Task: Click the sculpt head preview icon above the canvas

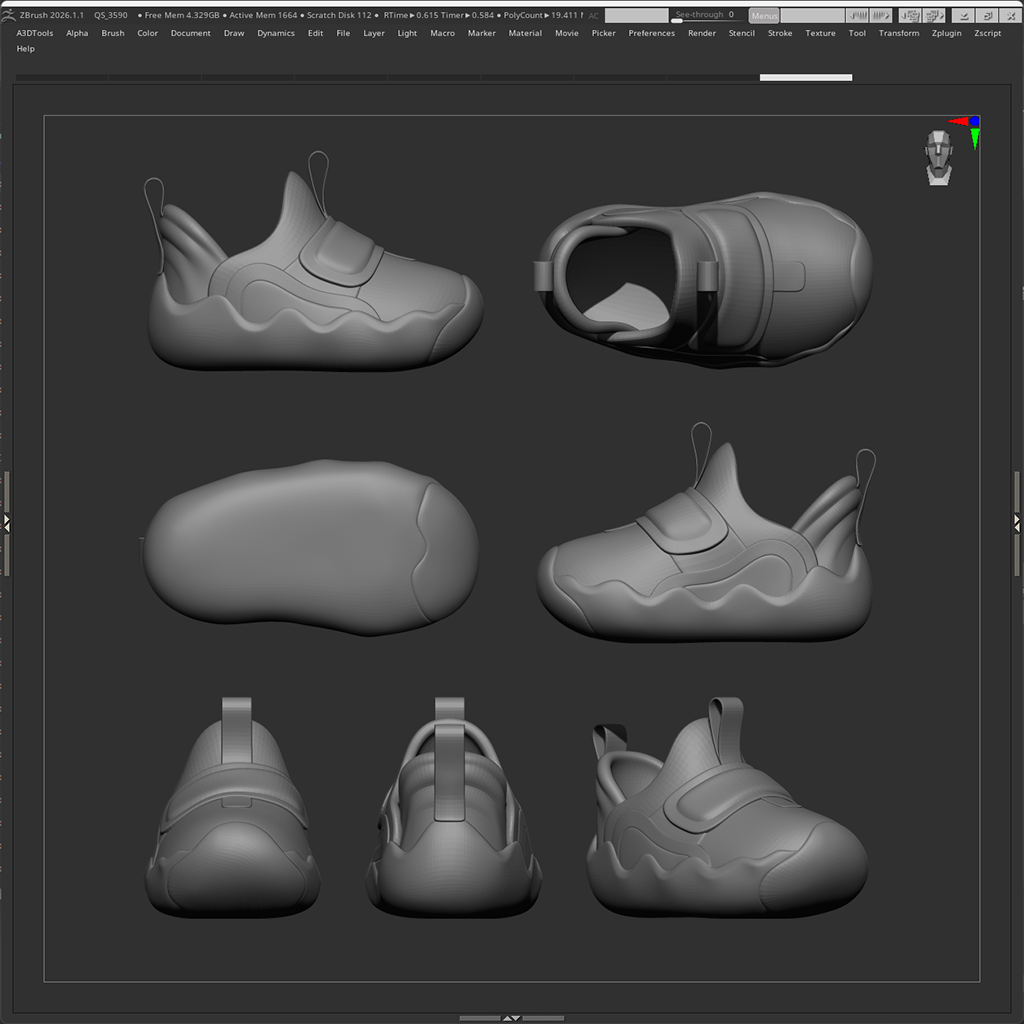Action: (938, 157)
